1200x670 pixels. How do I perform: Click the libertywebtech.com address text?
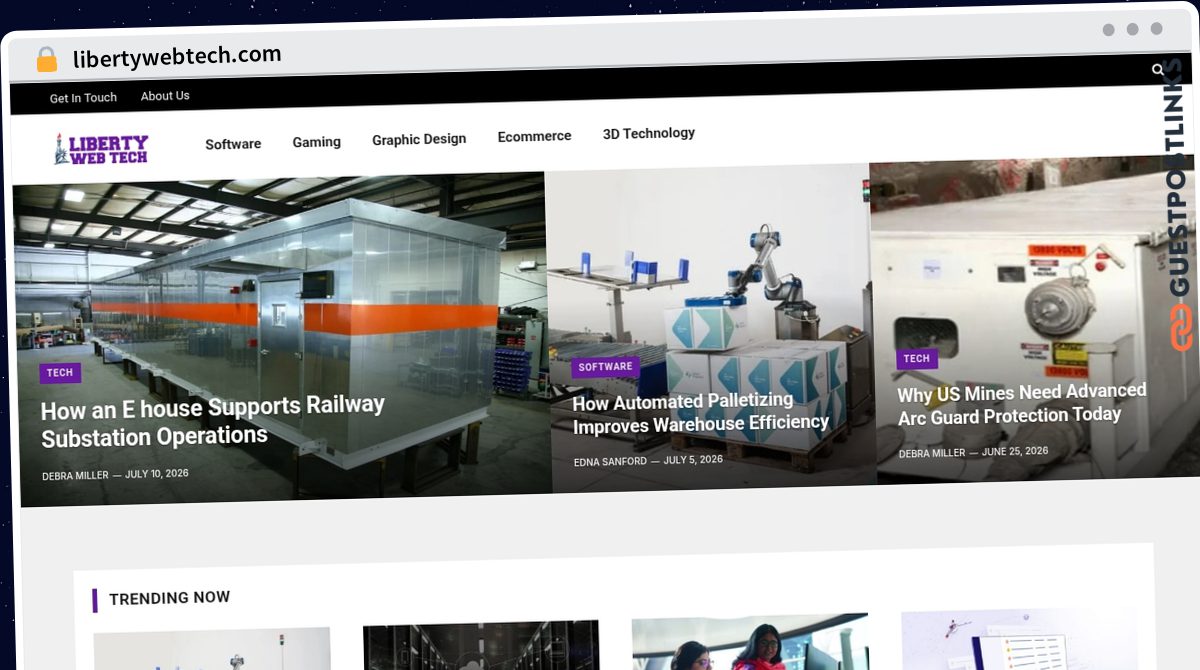coord(177,56)
